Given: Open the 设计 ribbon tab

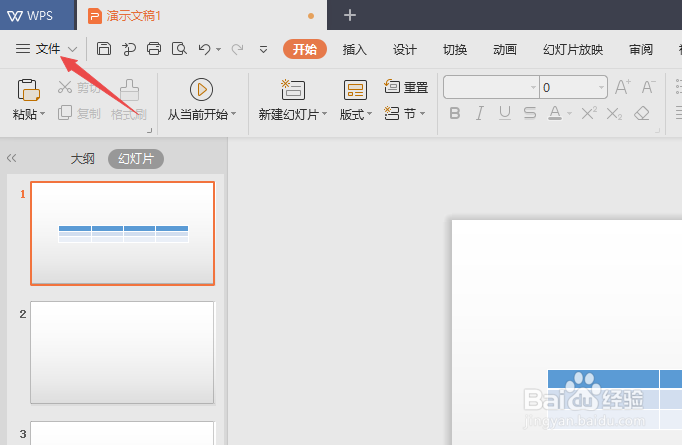Looking at the screenshot, I should tap(405, 50).
